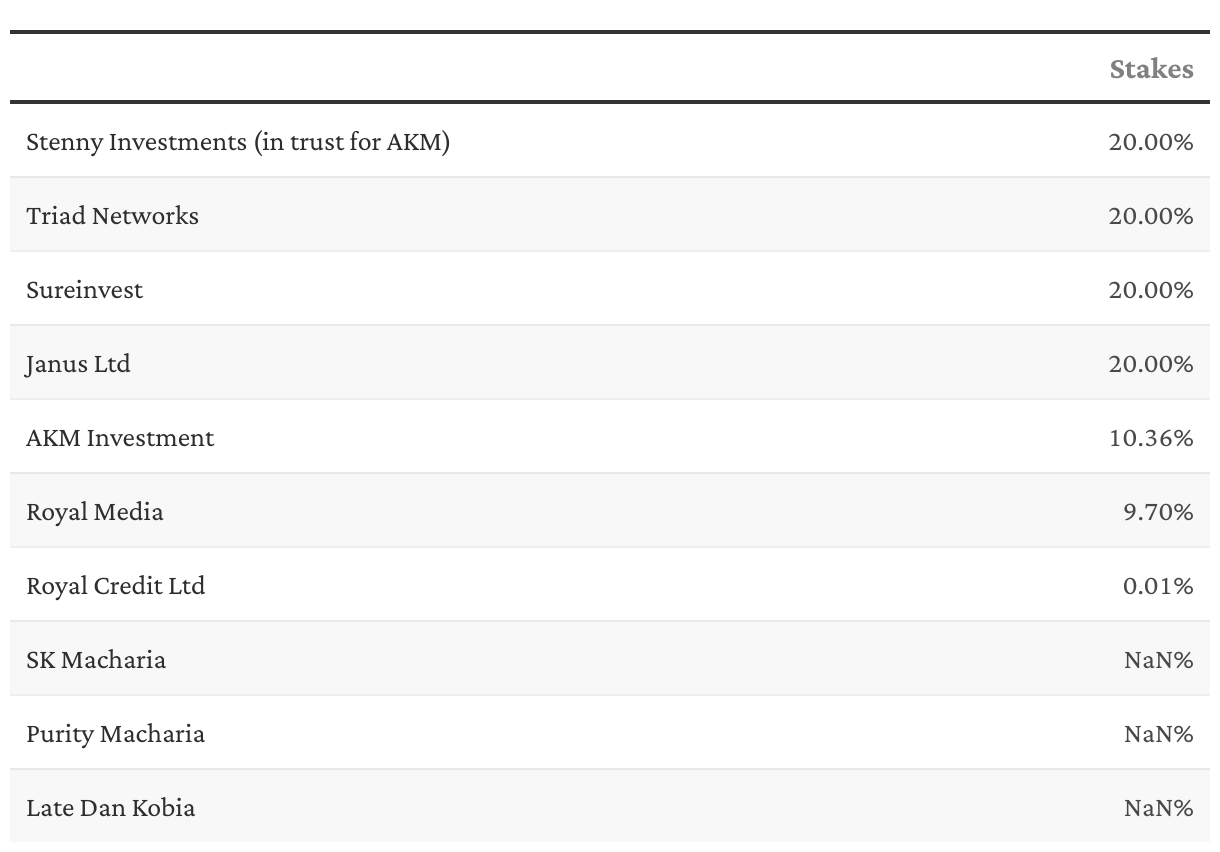Select the Purity Macharia row label
Image resolution: width=1220 pixels, height=852 pixels.
pyautogui.click(x=115, y=734)
